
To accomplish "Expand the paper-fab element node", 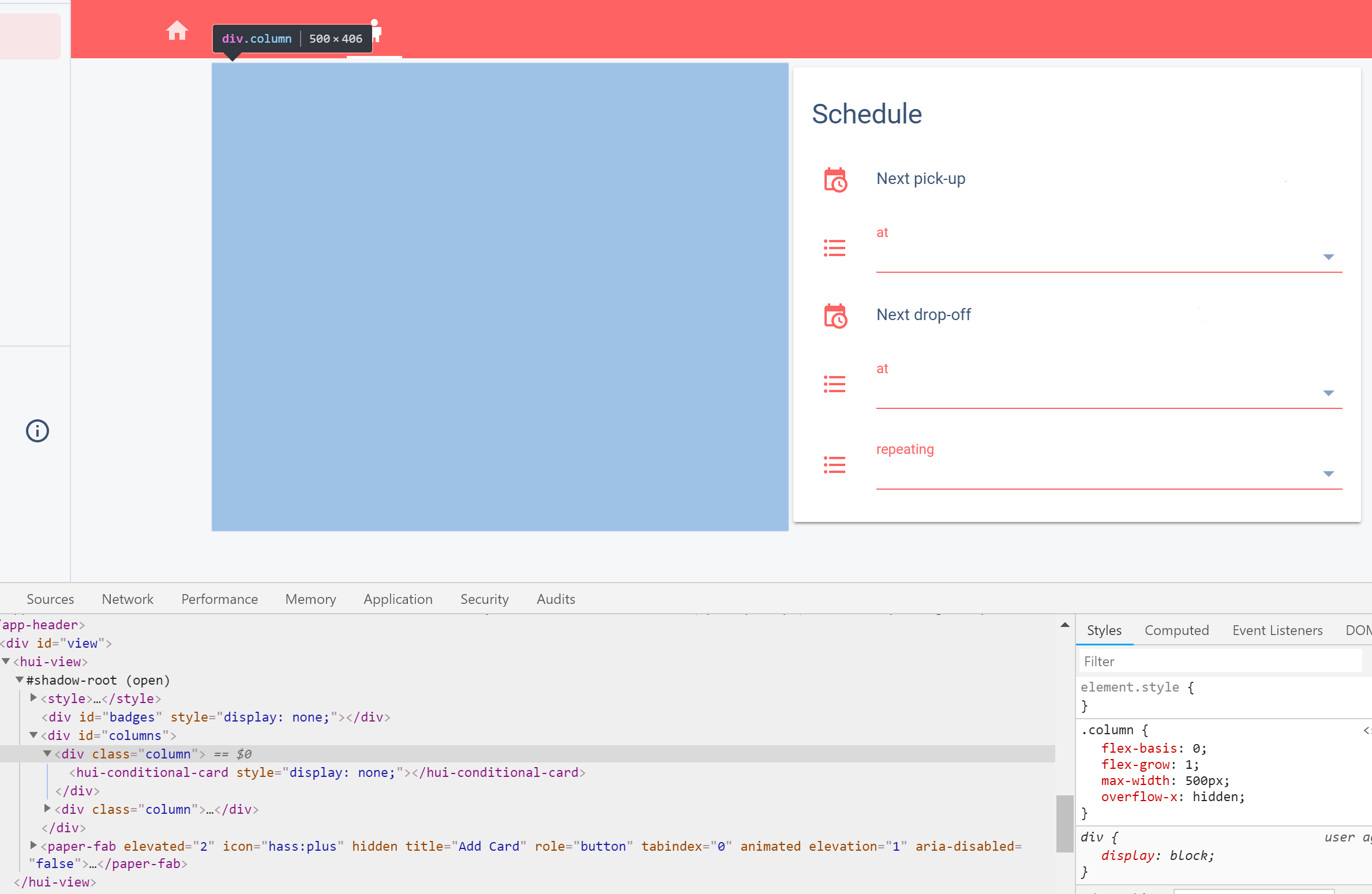I will click(x=33, y=846).
